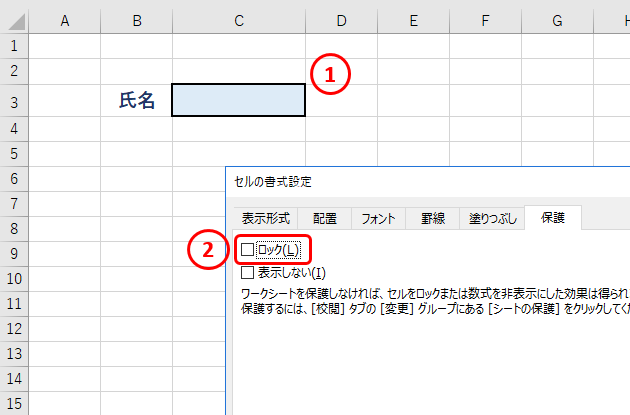Viewport: 630px width, 415px height.
Task: Select row 4 header
Action: pos(14,129)
